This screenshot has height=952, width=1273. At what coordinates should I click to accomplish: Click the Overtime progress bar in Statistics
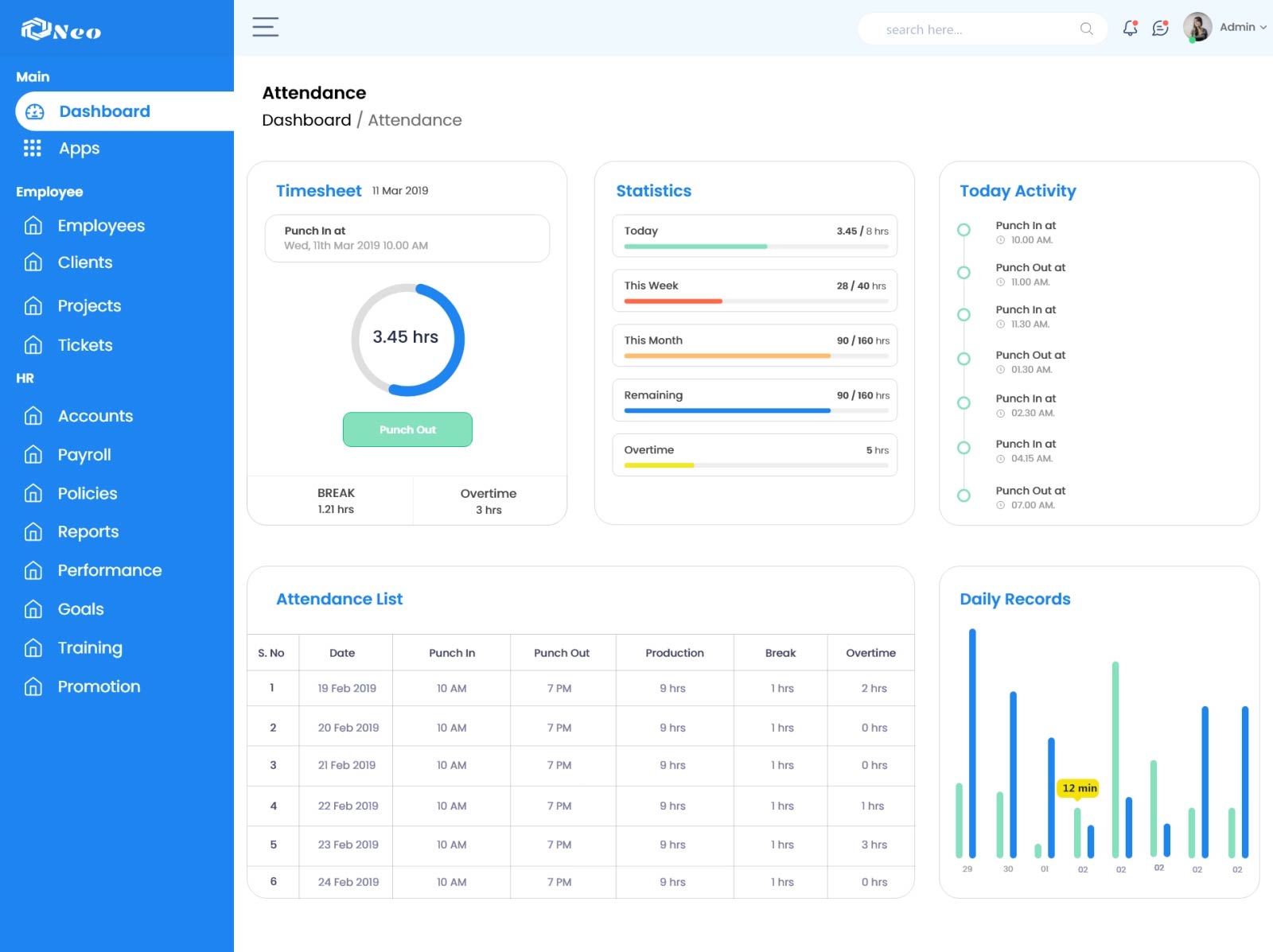click(753, 464)
